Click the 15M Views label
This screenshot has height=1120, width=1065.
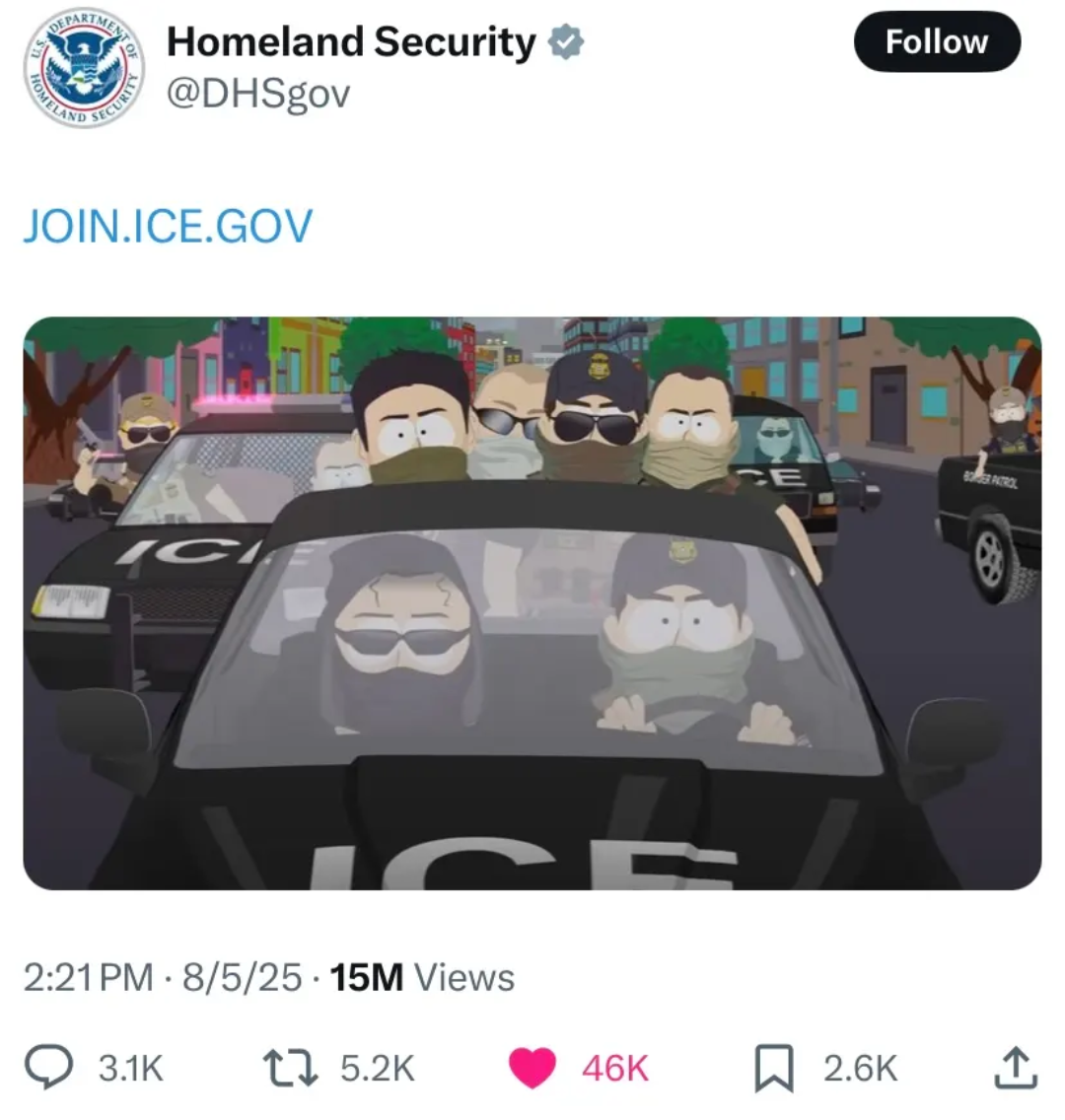tap(422, 977)
